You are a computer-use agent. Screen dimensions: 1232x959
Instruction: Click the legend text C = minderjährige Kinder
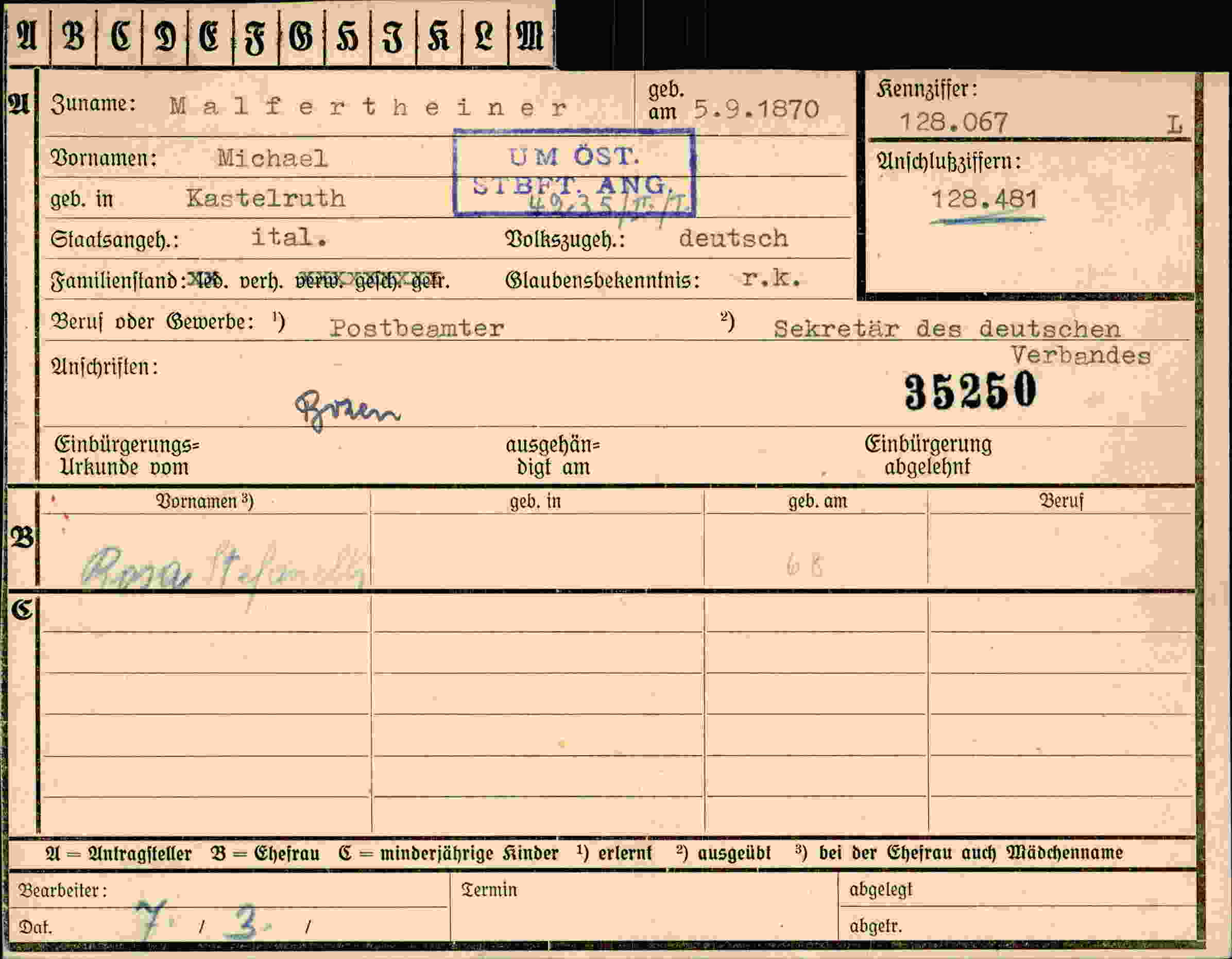coord(449,853)
